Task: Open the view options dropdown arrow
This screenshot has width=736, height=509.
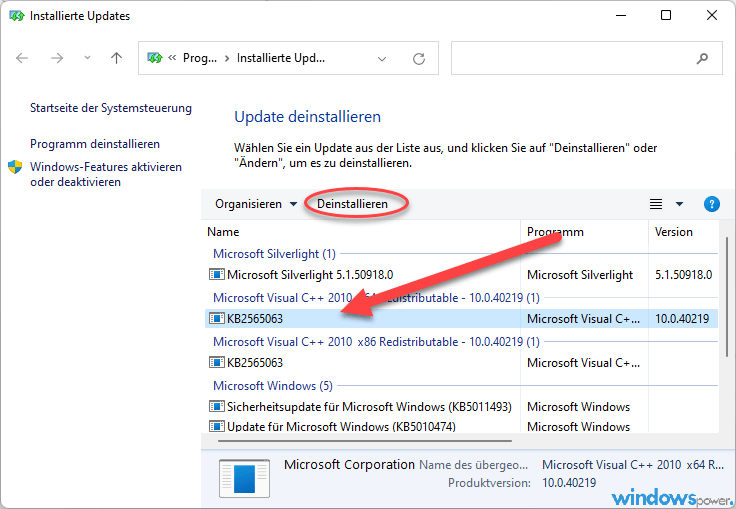Action: click(x=679, y=204)
